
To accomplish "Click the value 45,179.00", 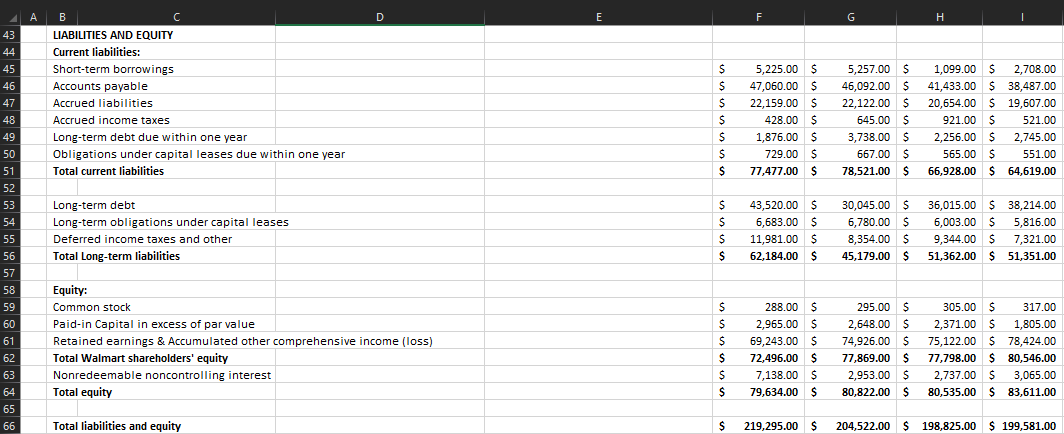I will click(866, 256).
